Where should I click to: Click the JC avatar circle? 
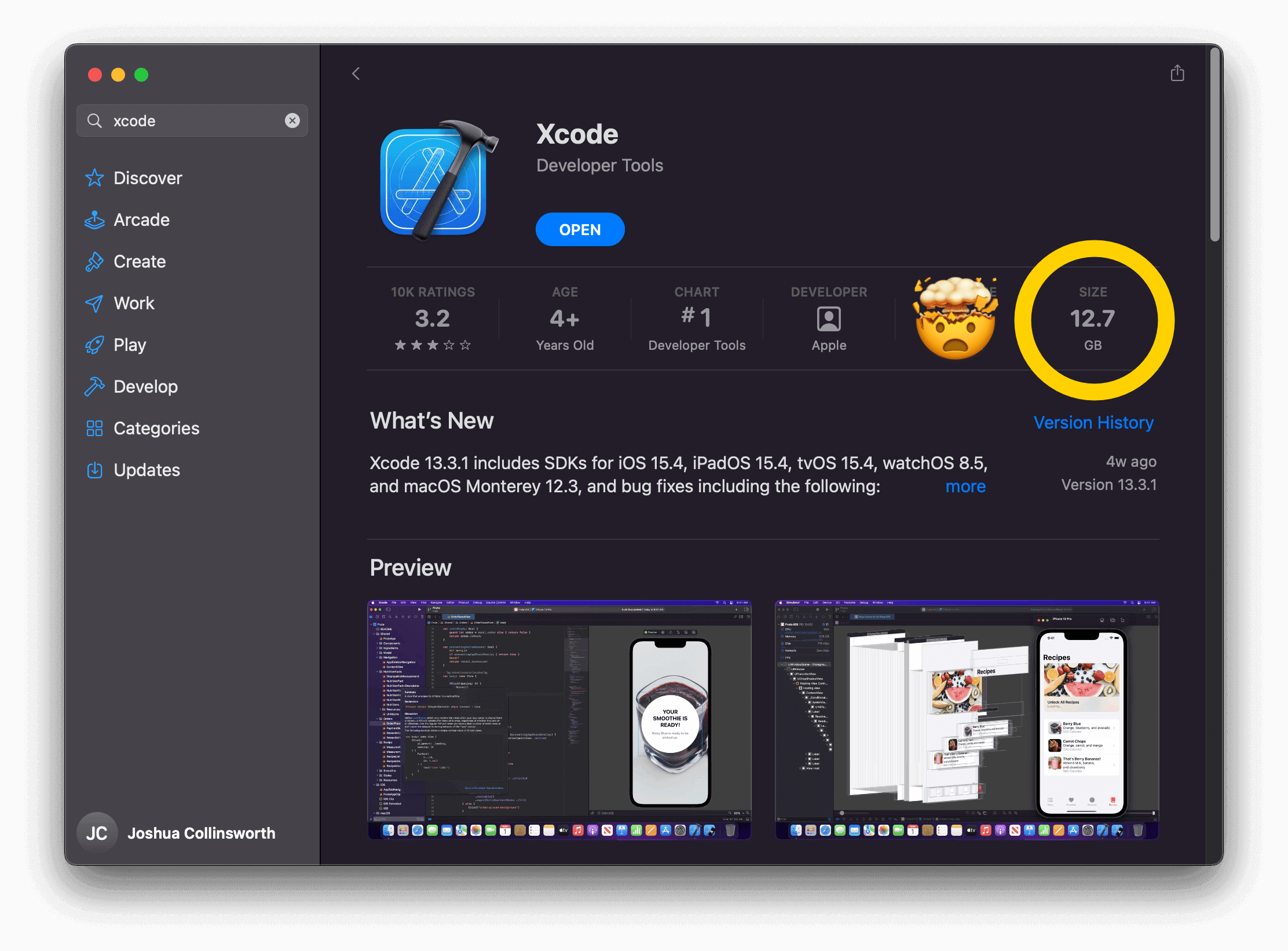click(97, 833)
